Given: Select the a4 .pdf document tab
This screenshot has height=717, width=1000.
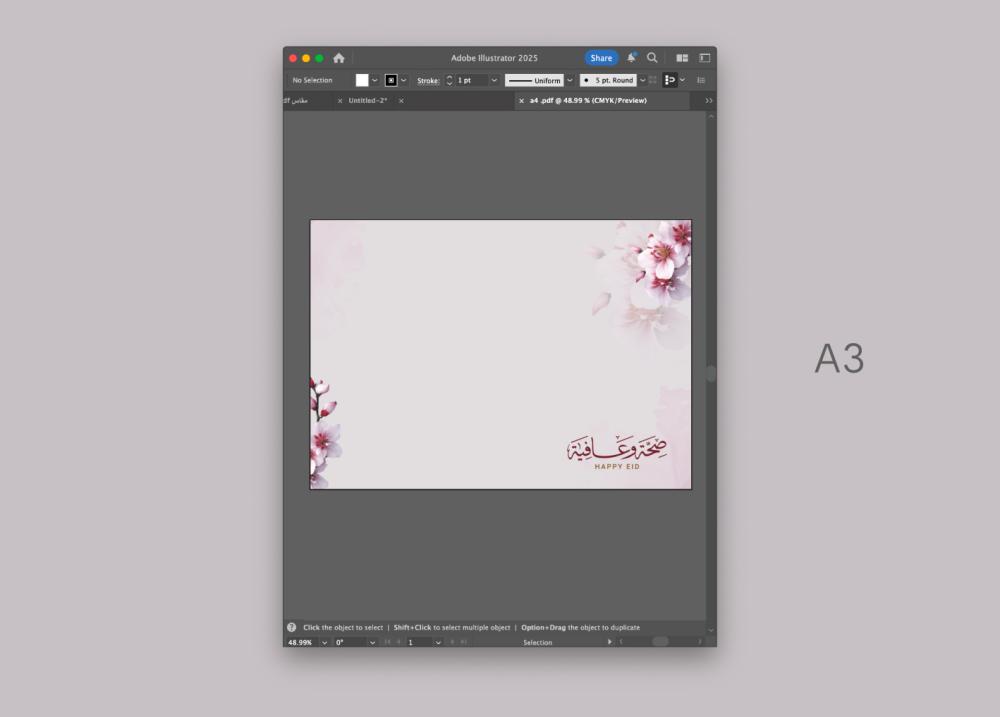Looking at the screenshot, I should coord(588,101).
